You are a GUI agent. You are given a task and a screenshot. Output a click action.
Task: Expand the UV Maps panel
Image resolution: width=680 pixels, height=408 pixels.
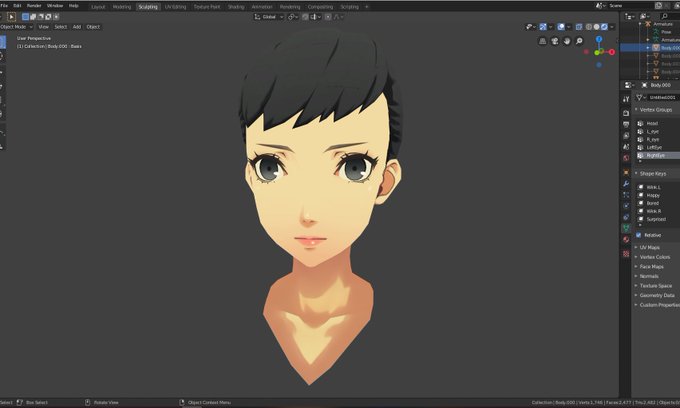click(649, 248)
